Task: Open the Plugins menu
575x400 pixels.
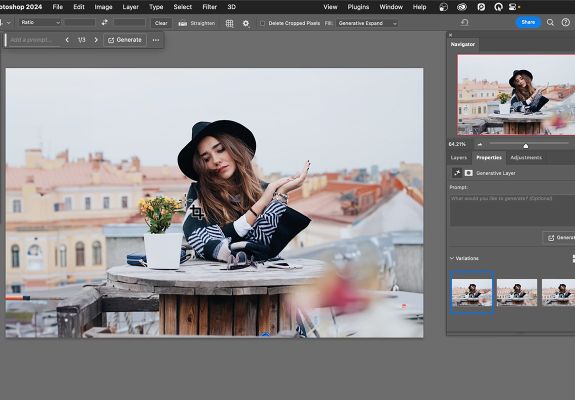Action: (x=358, y=7)
